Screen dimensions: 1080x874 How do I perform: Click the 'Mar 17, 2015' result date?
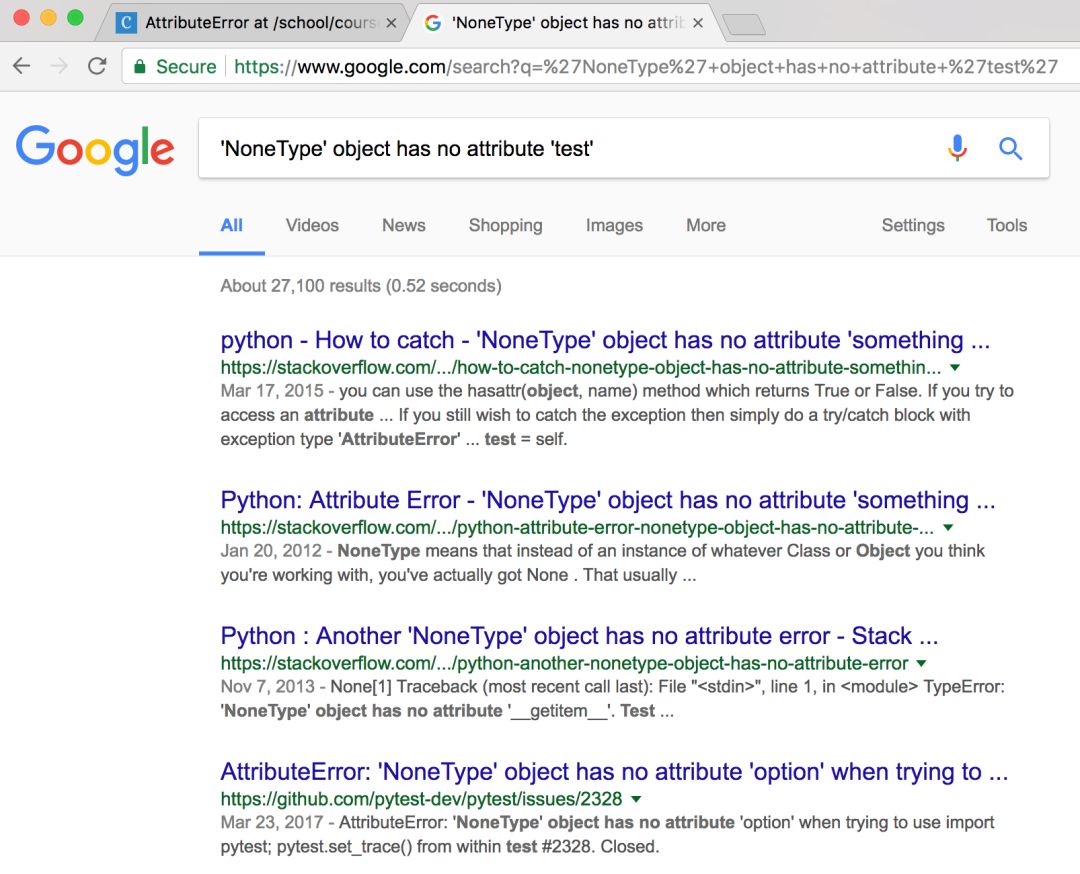pyautogui.click(x=271, y=391)
